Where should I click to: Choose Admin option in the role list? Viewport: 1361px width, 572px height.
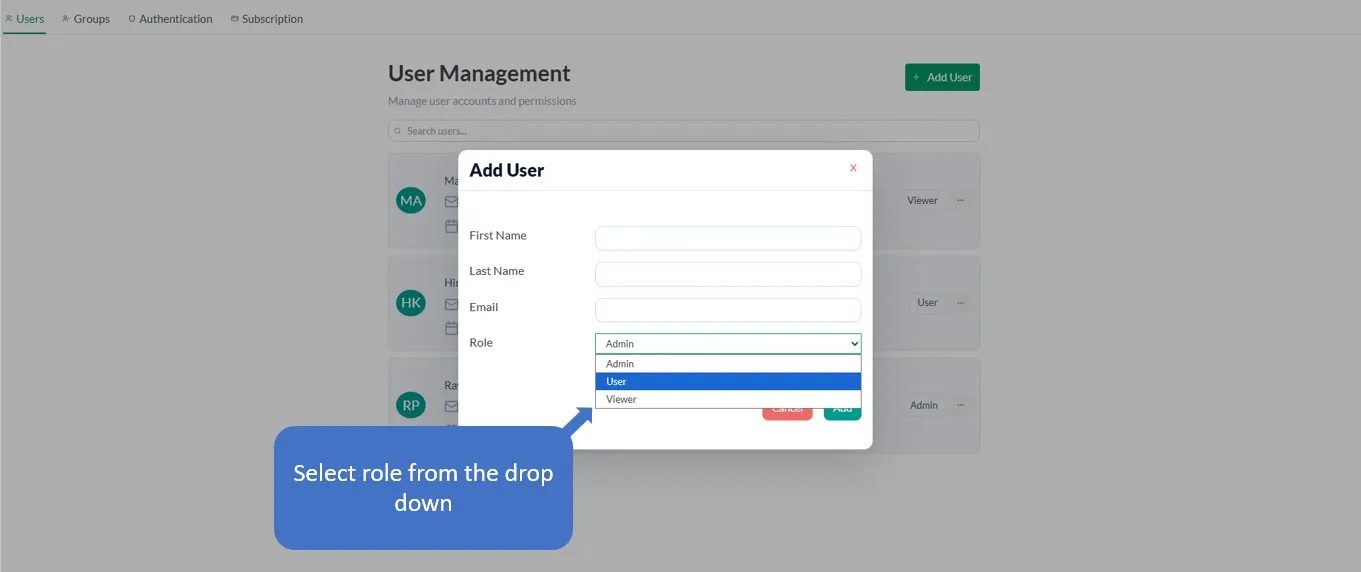[728, 364]
